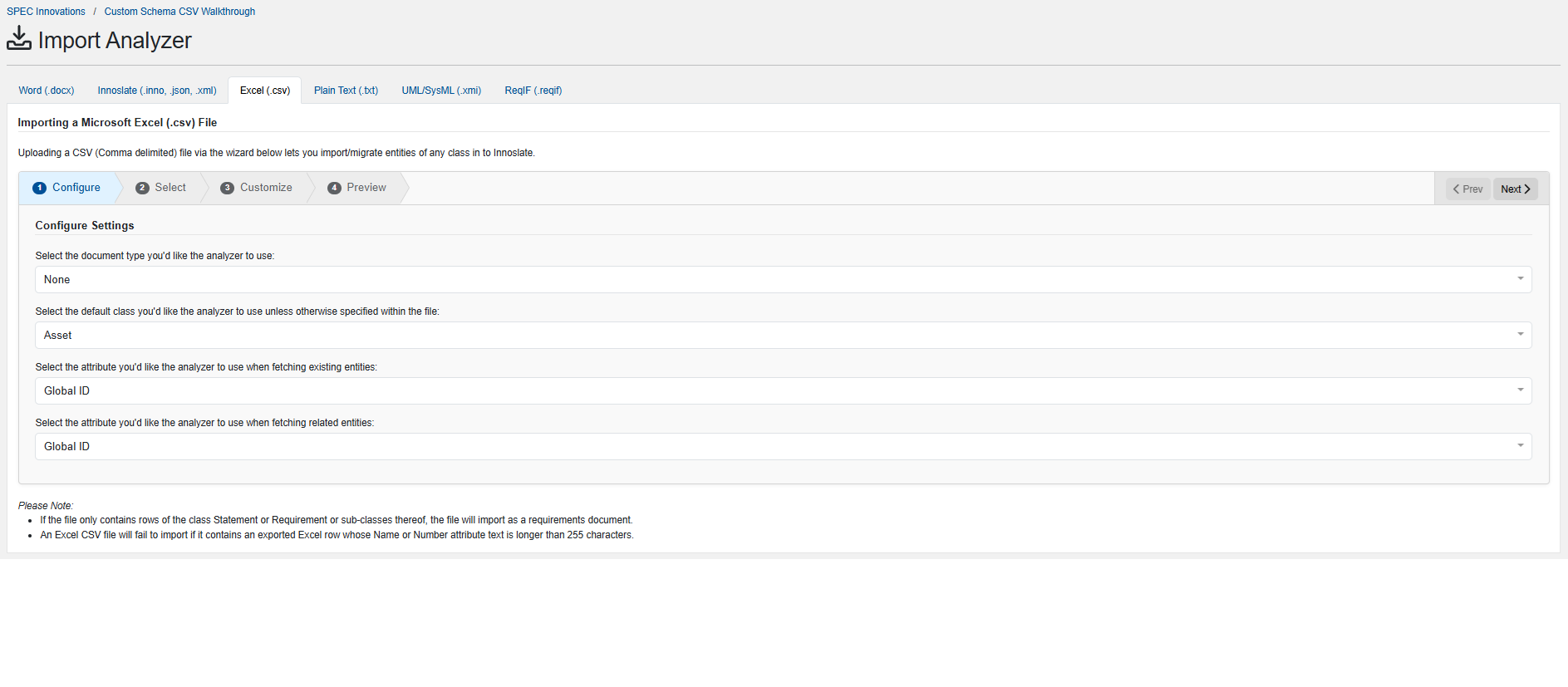This screenshot has width=1568, height=687.
Task: Click the 'Select the document type' label
Action: [x=155, y=256]
